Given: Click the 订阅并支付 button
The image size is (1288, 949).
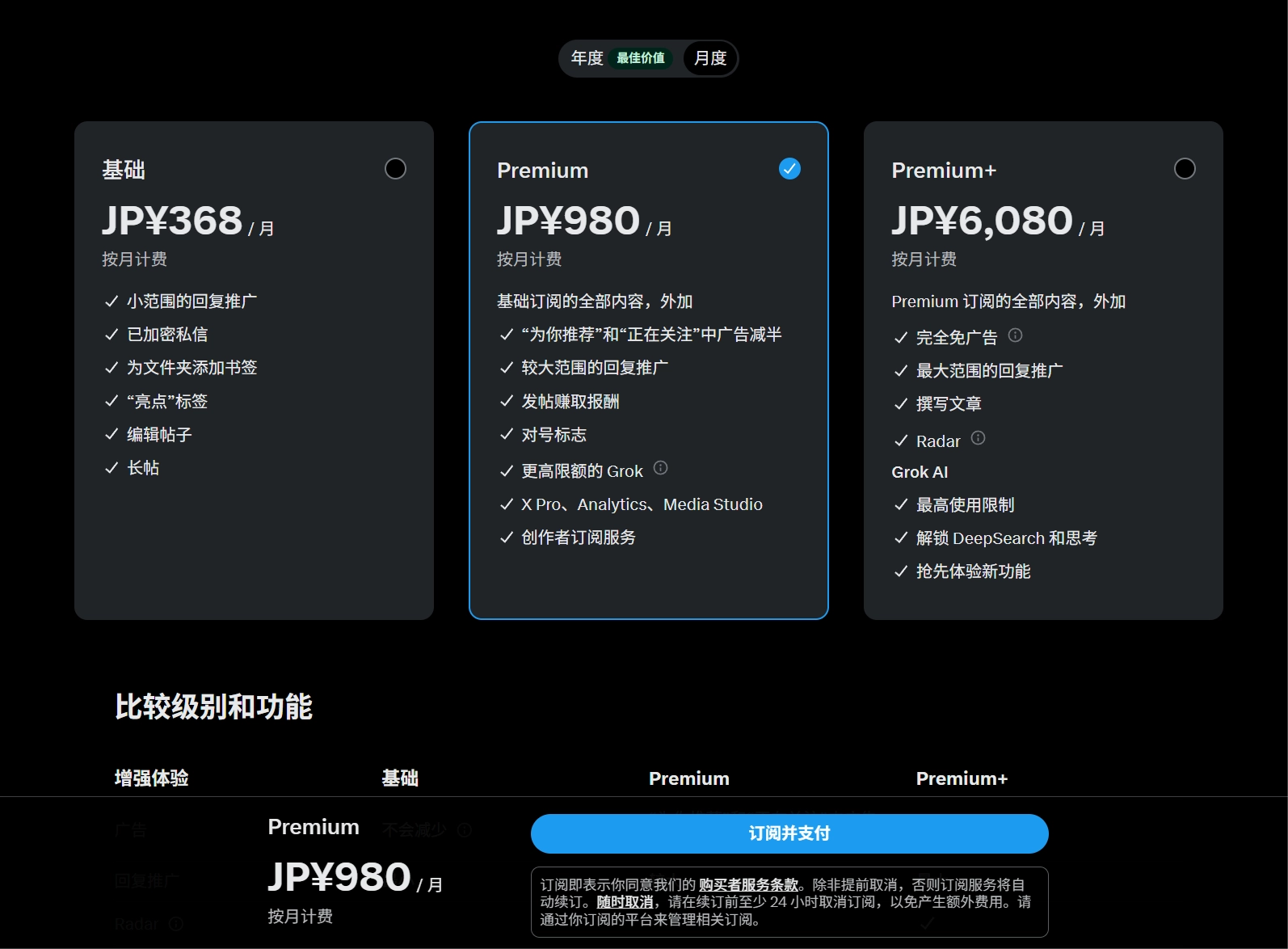Looking at the screenshot, I should pos(789,833).
